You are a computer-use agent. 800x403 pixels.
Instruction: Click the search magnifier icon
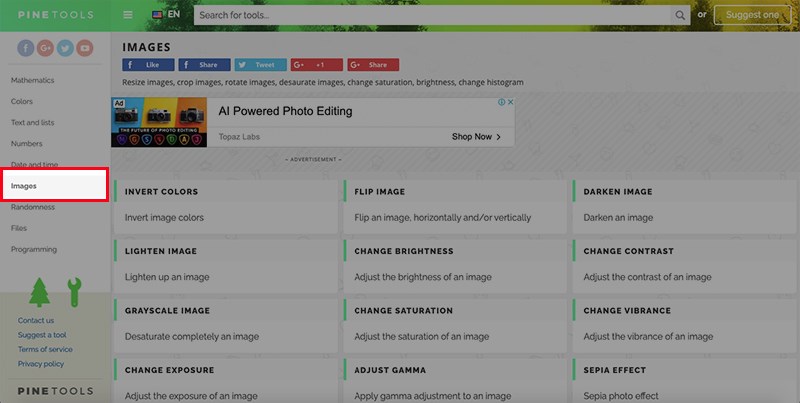click(x=680, y=15)
